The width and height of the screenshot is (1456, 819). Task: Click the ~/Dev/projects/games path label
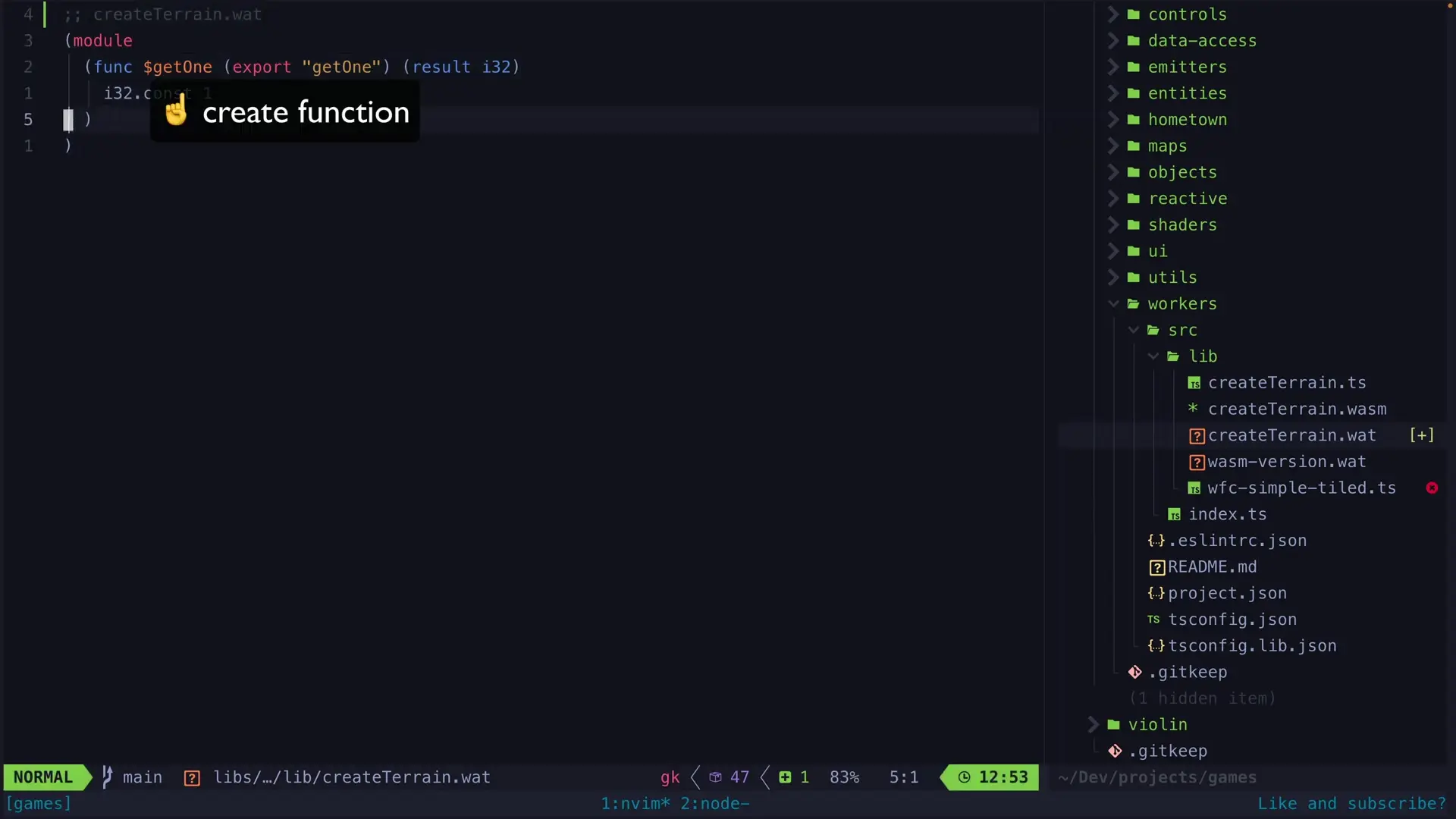(1157, 777)
